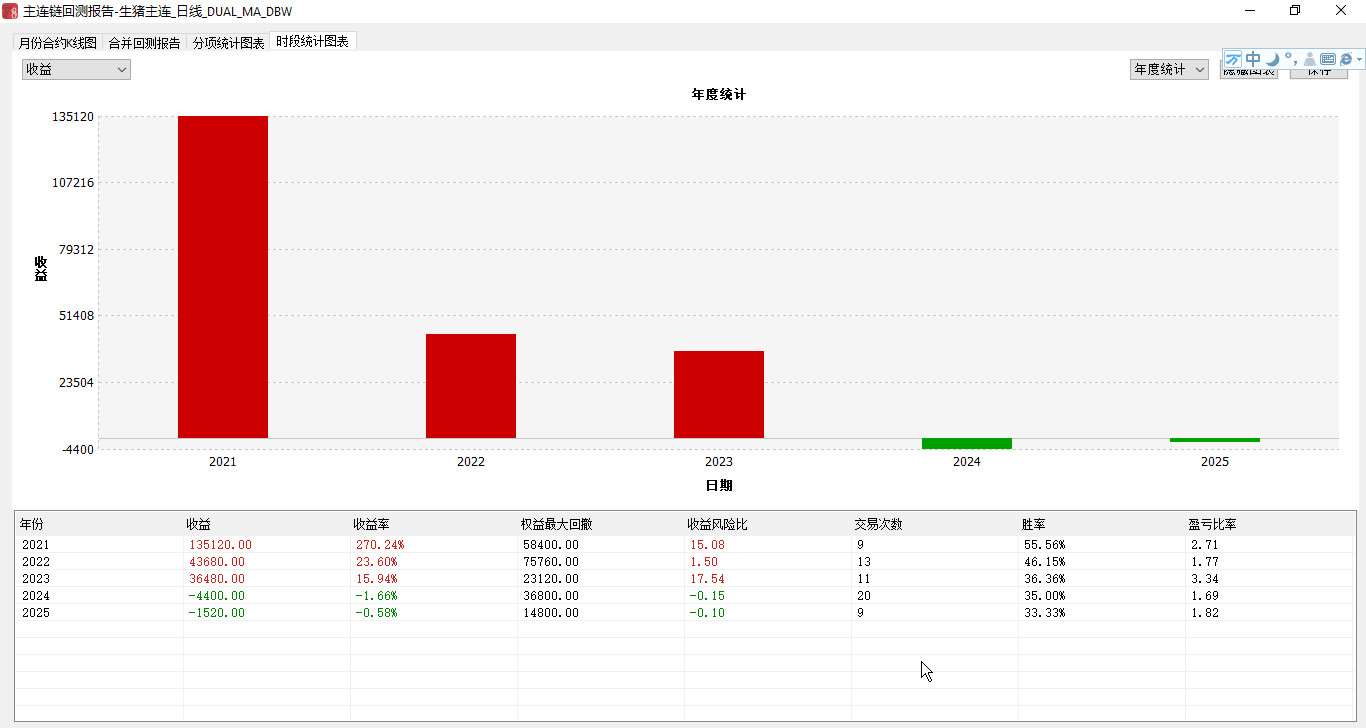1366x728 pixels.
Task: Toggle the moon half-width icon in IME bar
Action: 1272,59
